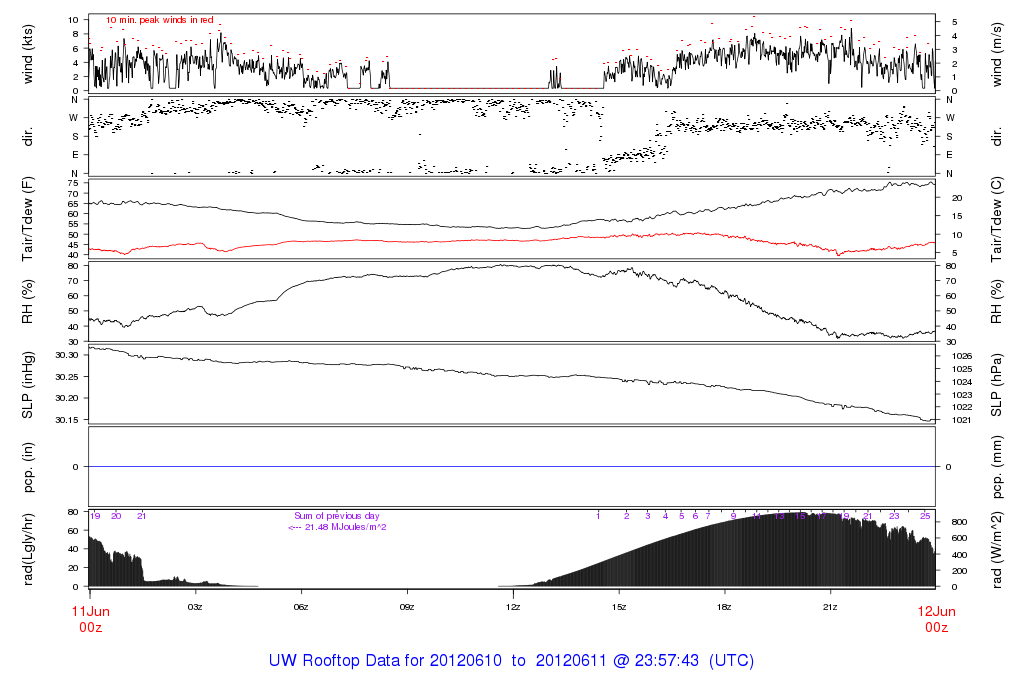The width and height of the screenshot is (1024, 700).
Task: Click the blue UW Rooftop Data title
Action: (x=511, y=661)
